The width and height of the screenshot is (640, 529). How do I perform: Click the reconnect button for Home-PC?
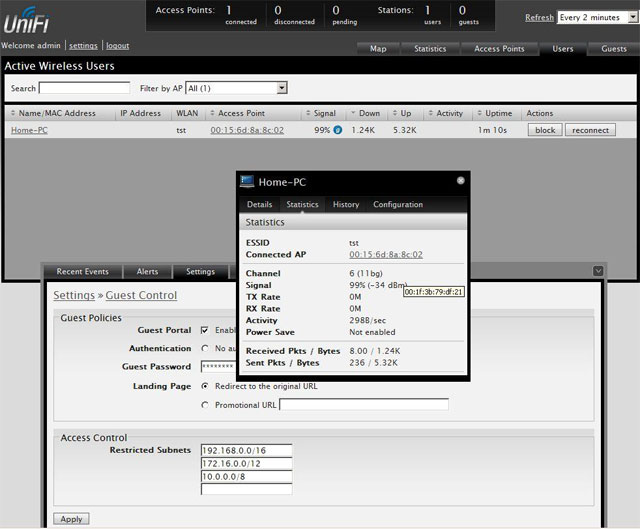tap(590, 130)
